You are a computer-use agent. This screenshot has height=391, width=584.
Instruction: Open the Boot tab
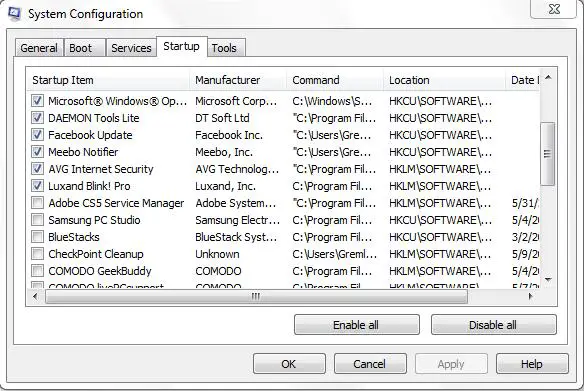point(85,48)
